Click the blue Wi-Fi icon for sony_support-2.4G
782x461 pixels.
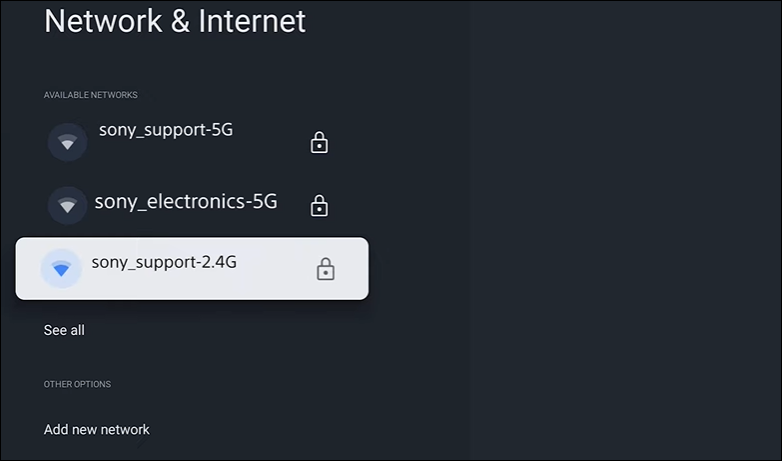point(61,268)
